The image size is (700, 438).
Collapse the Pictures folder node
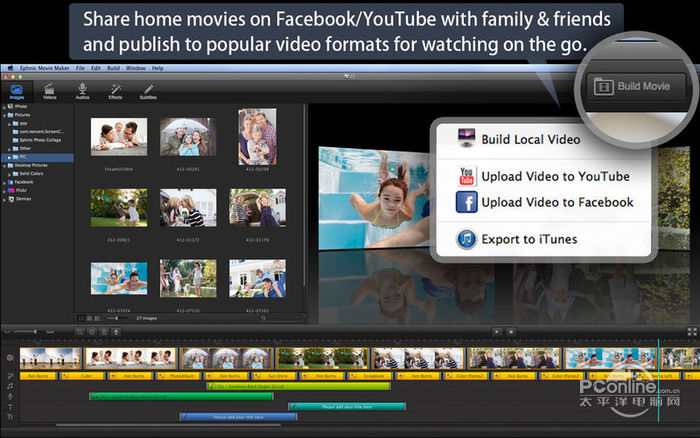tap(4, 115)
